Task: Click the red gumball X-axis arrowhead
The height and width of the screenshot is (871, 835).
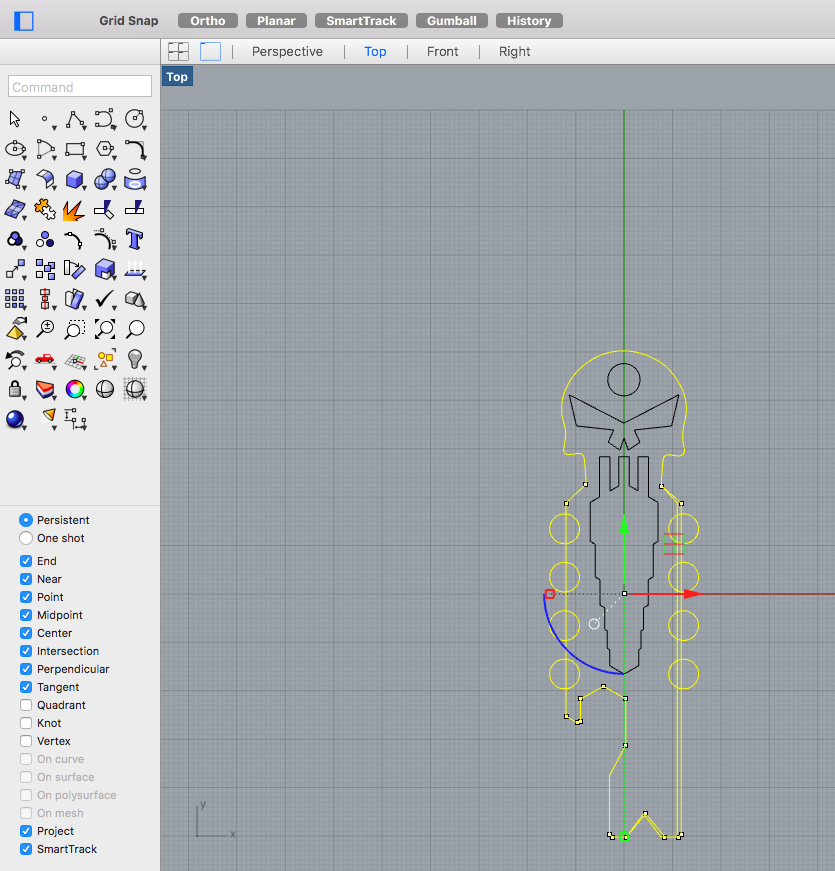Action: [693, 594]
